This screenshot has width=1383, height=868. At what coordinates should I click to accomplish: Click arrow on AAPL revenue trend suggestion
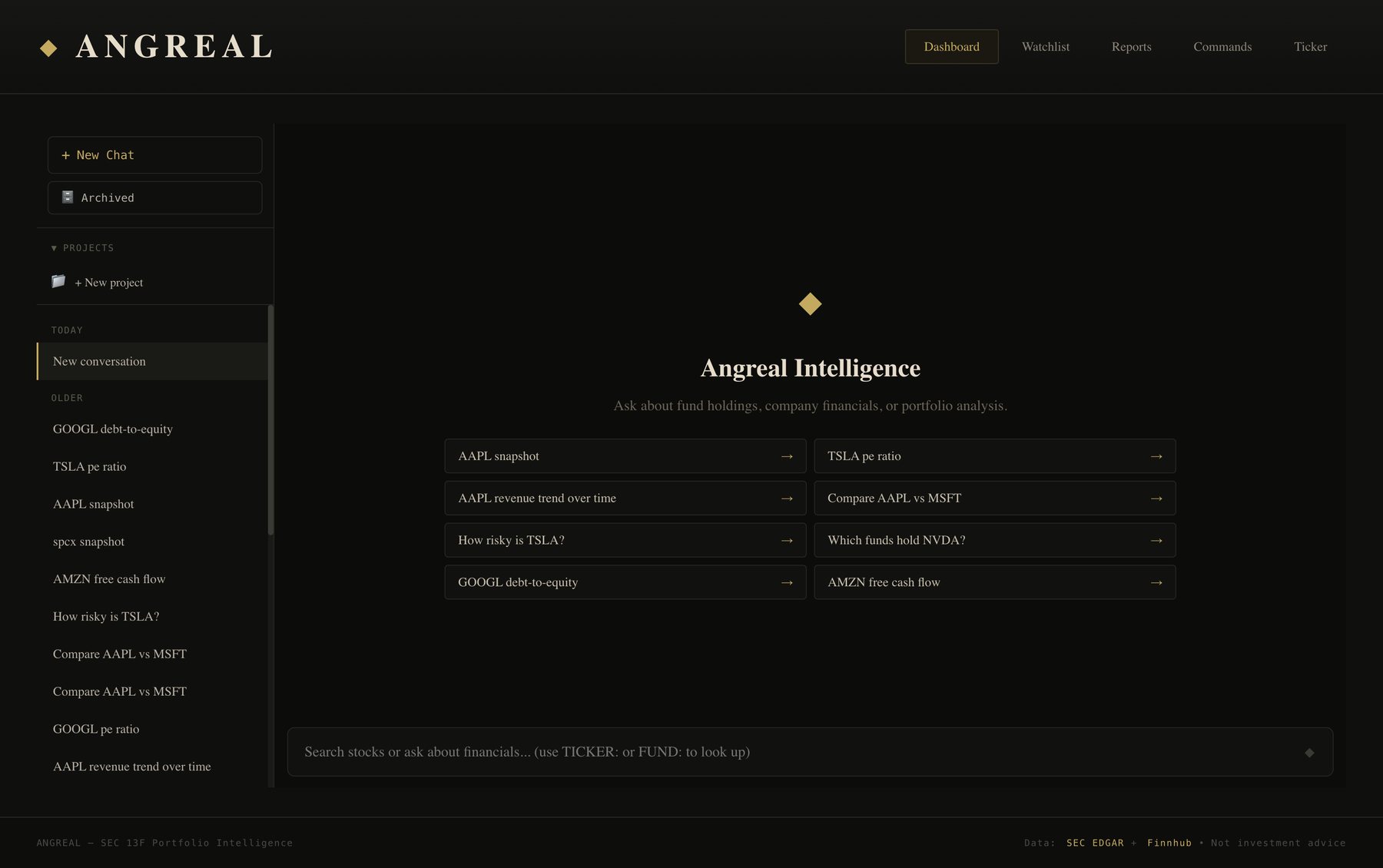pyautogui.click(x=787, y=499)
